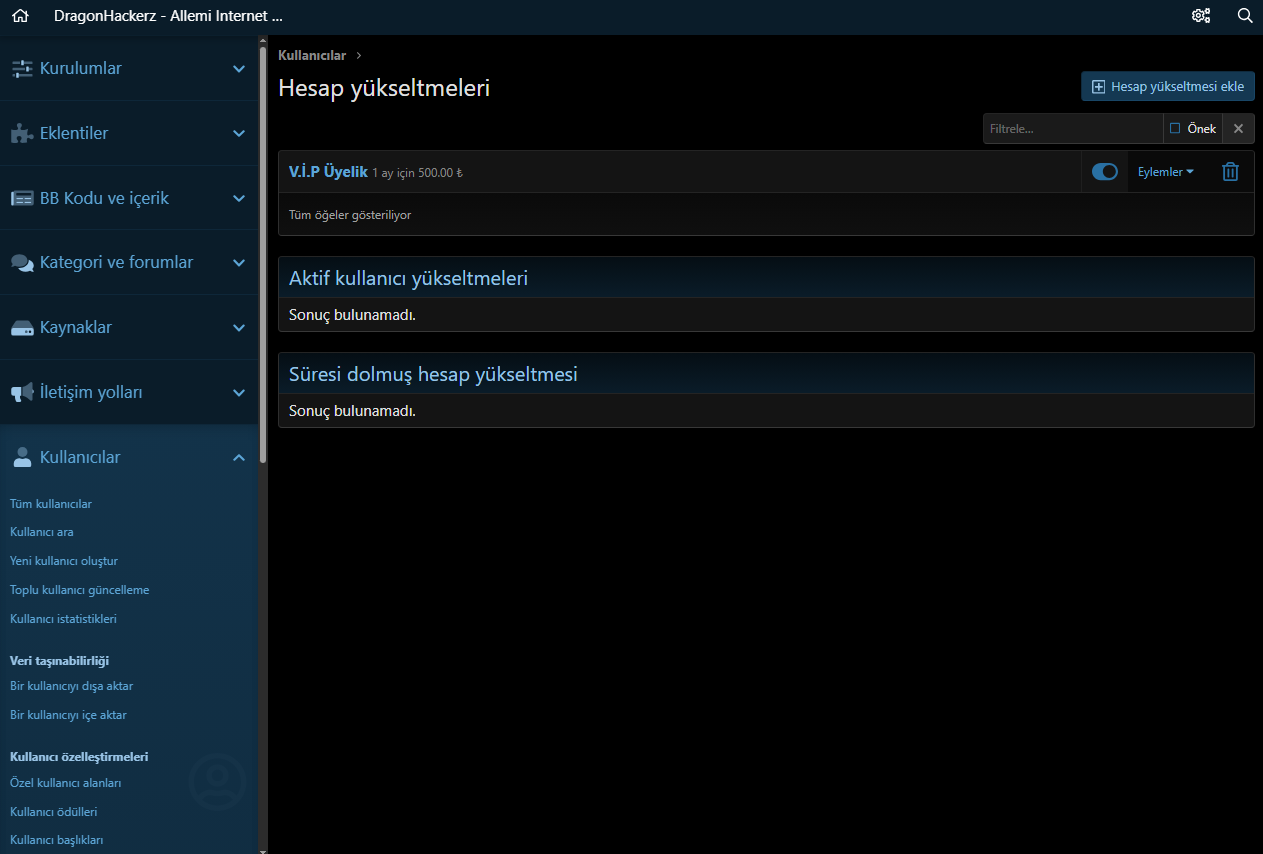The width and height of the screenshot is (1263, 854).
Task: Check the Önek prefix checkbox
Action: [x=1175, y=129]
